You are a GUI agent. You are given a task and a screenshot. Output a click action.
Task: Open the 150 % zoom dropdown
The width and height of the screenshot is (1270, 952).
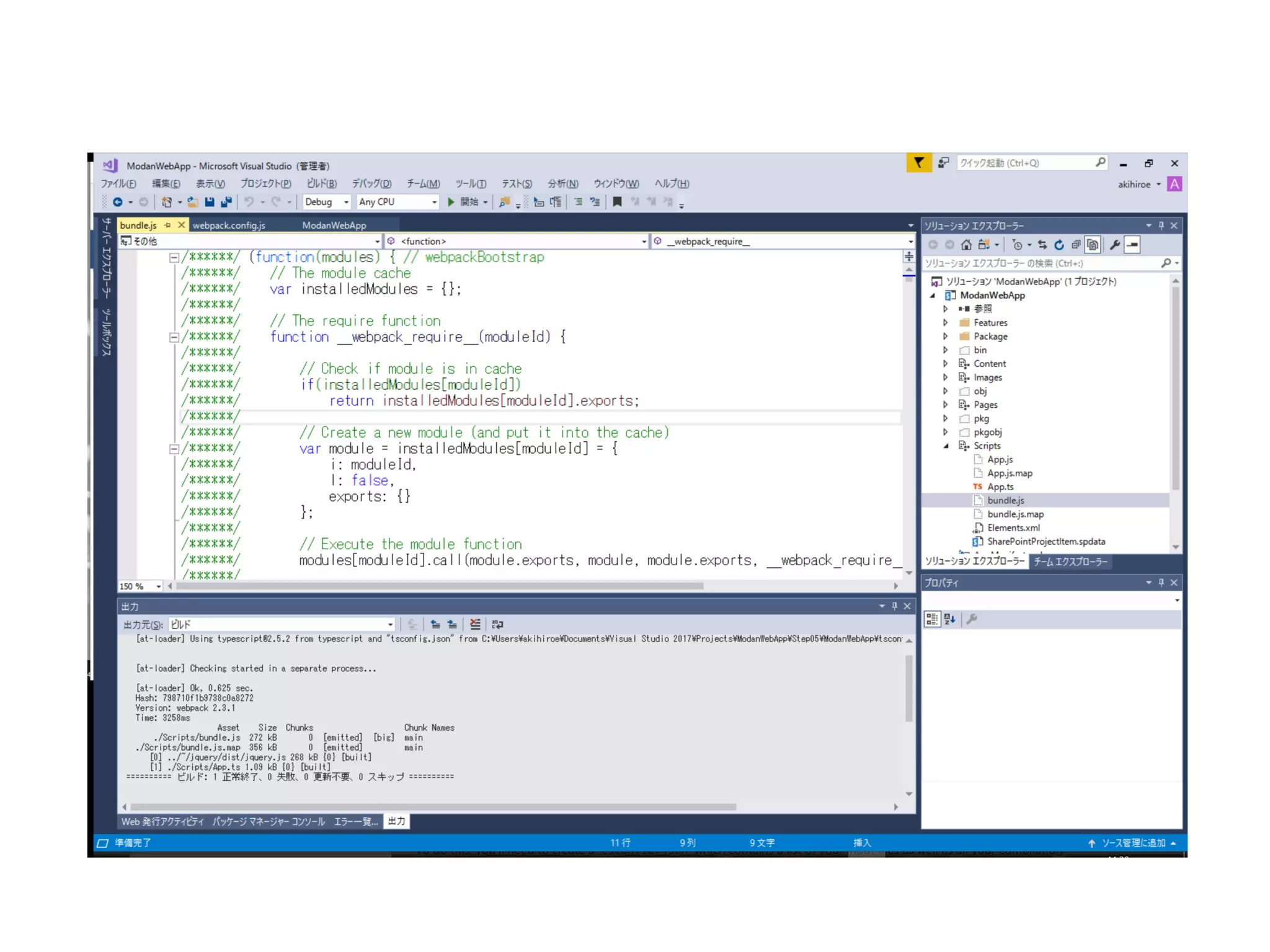[x=159, y=586]
